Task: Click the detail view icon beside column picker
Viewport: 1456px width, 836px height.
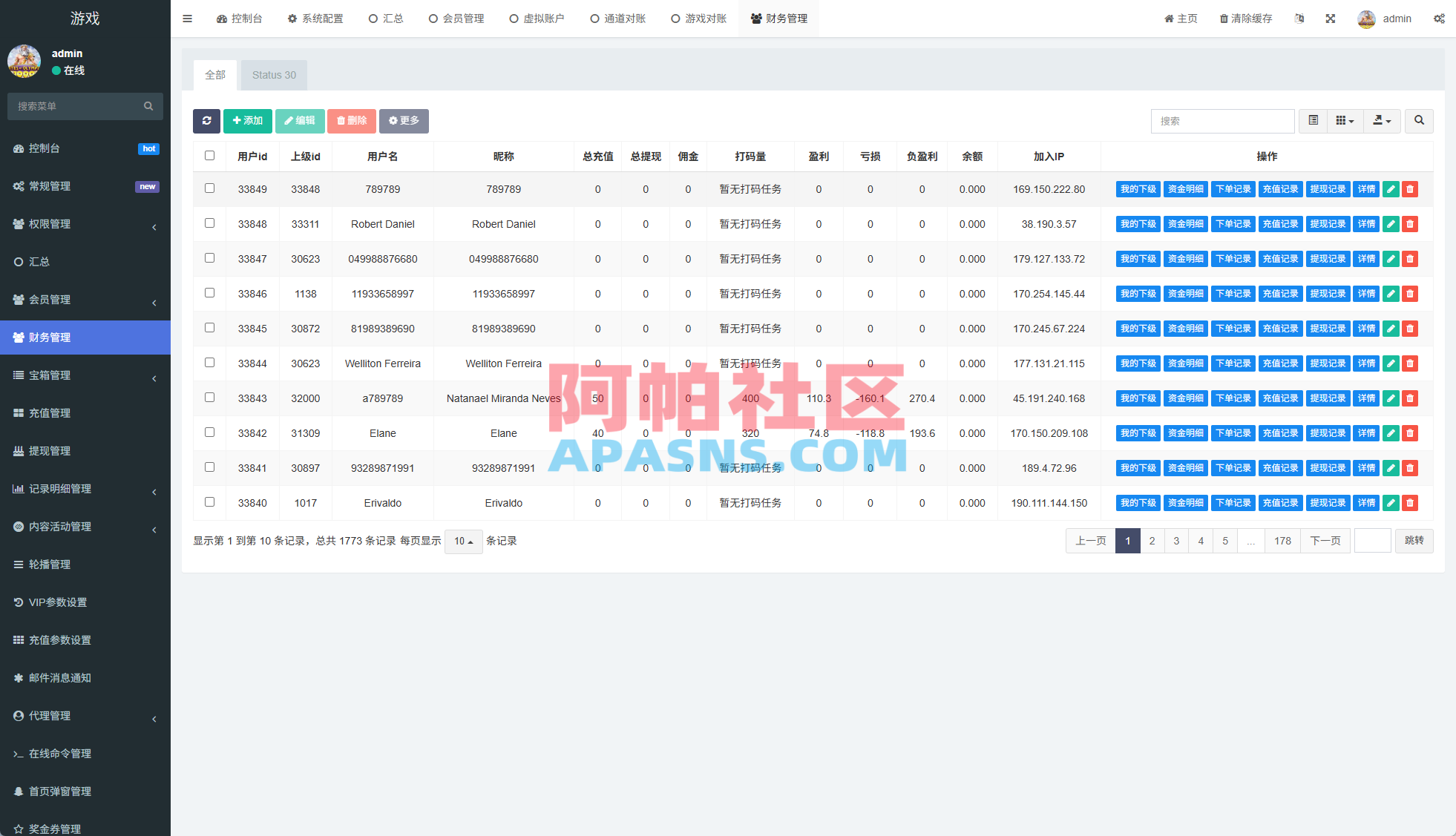Action: point(1313,121)
